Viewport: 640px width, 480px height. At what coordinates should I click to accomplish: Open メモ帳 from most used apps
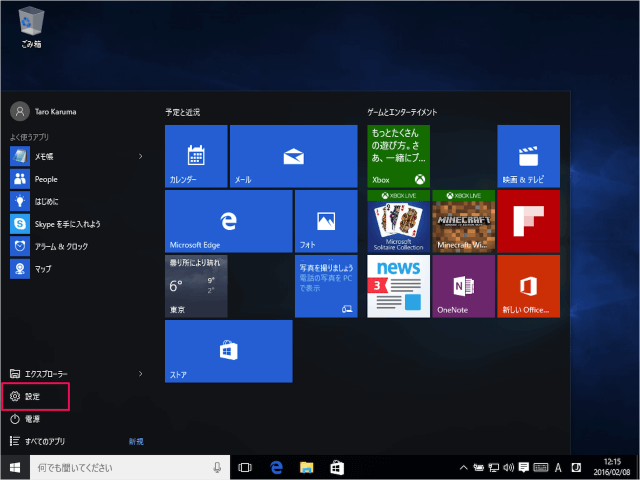click(x=77, y=156)
